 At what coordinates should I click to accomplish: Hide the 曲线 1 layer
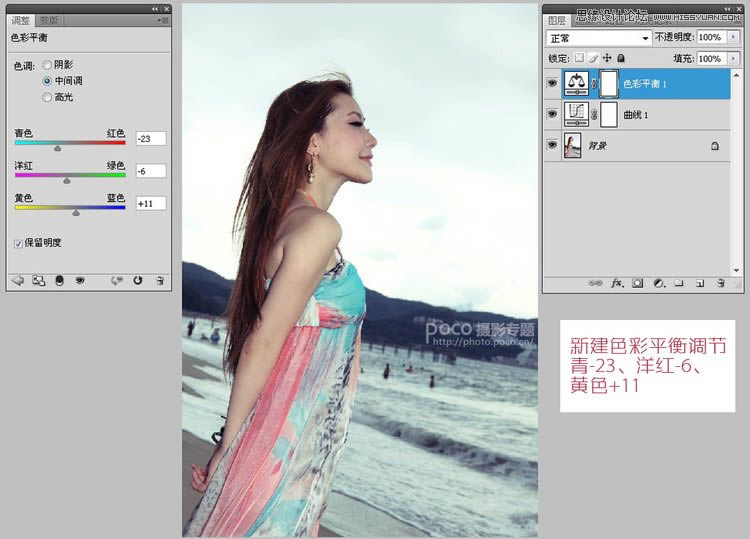click(552, 115)
